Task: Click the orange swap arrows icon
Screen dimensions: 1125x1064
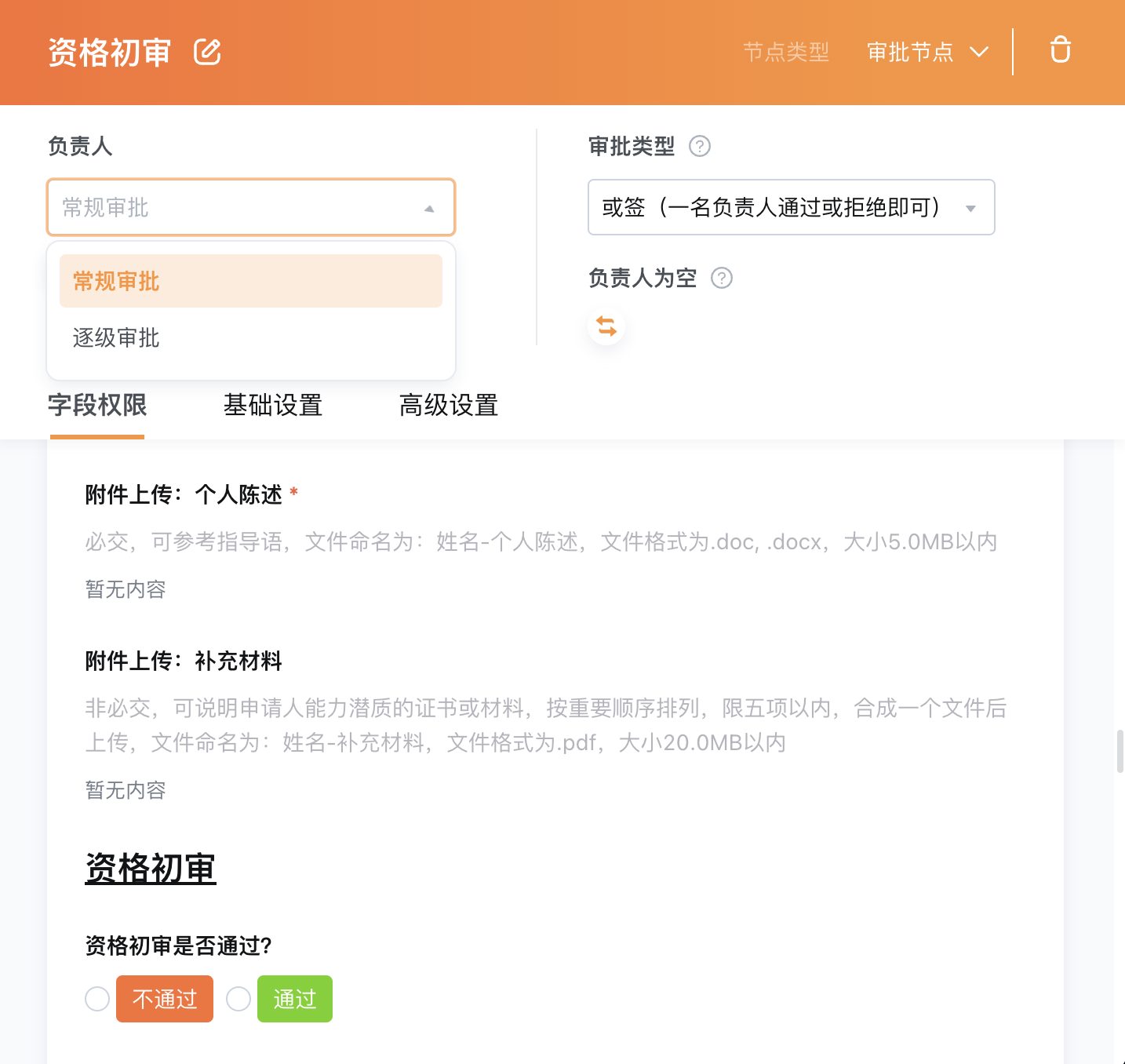Action: pos(606,326)
